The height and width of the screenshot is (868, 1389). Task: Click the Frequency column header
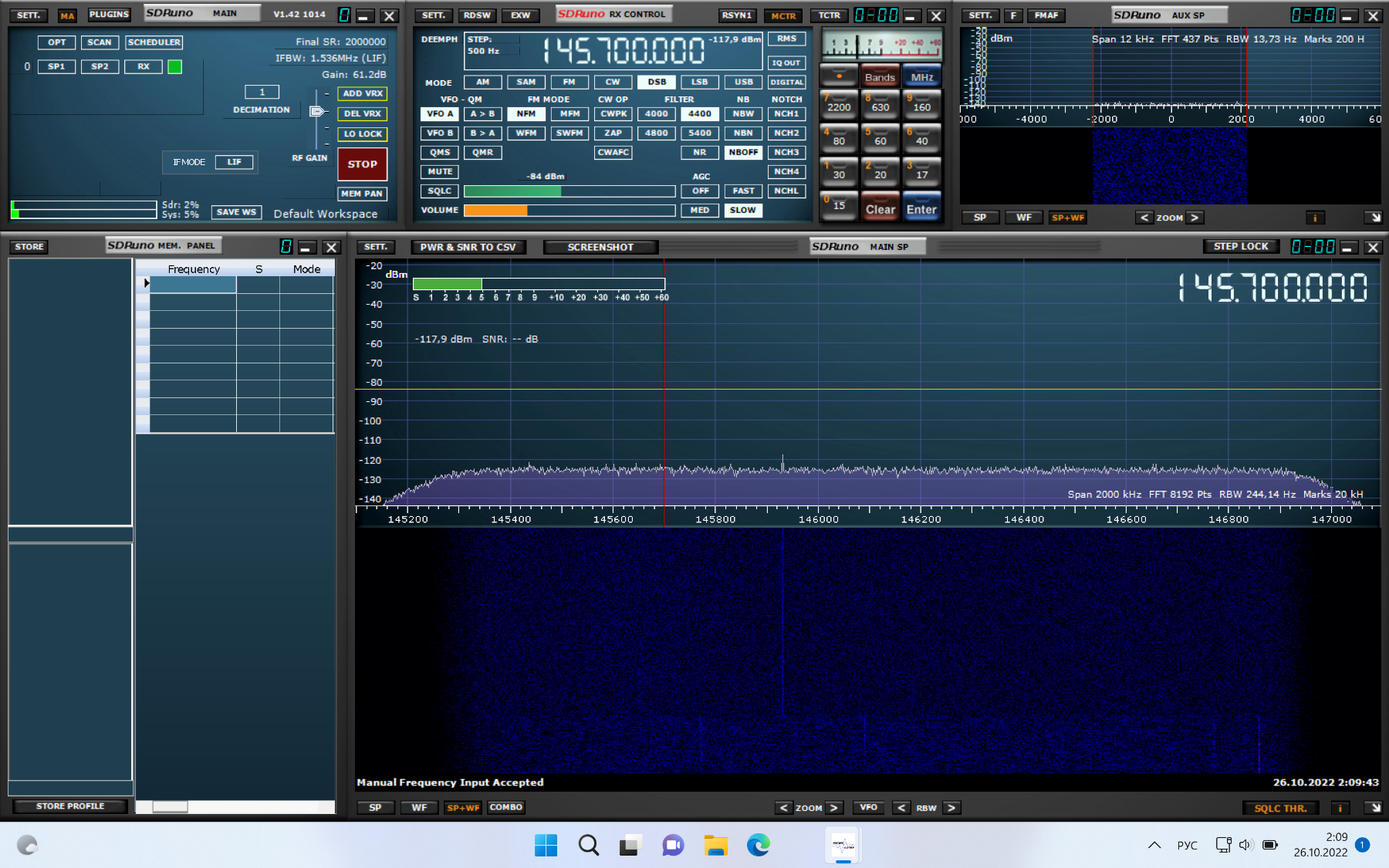(194, 269)
